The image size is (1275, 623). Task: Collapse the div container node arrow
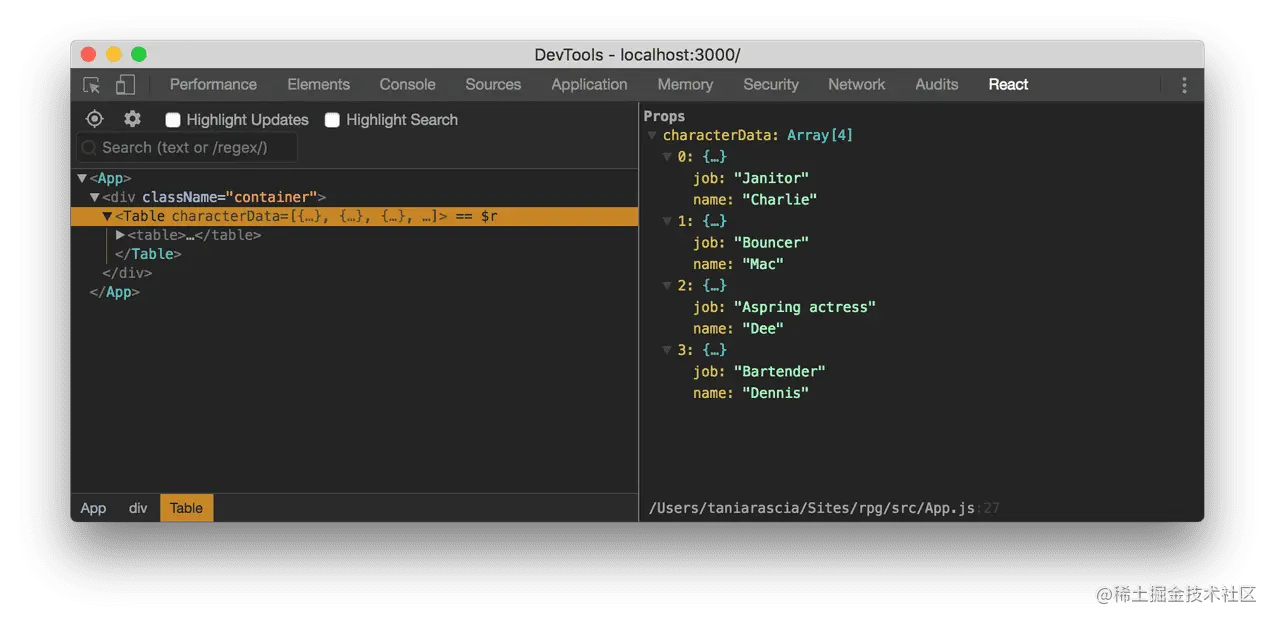pyautogui.click(x=95, y=198)
